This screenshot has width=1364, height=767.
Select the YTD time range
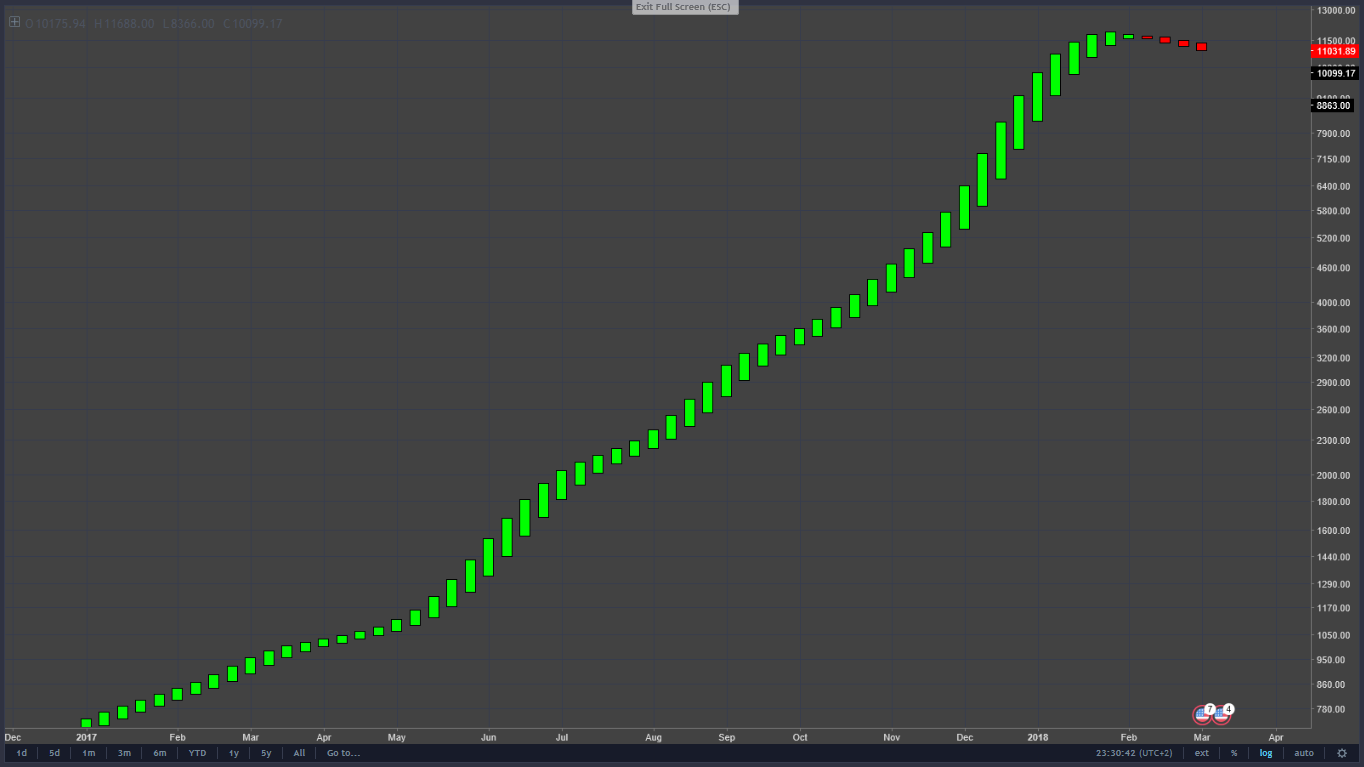pos(198,753)
